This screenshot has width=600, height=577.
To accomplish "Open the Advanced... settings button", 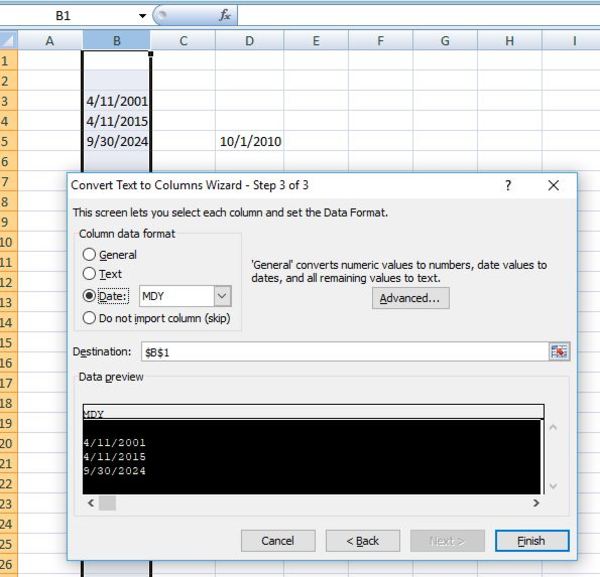I will tap(411, 298).
